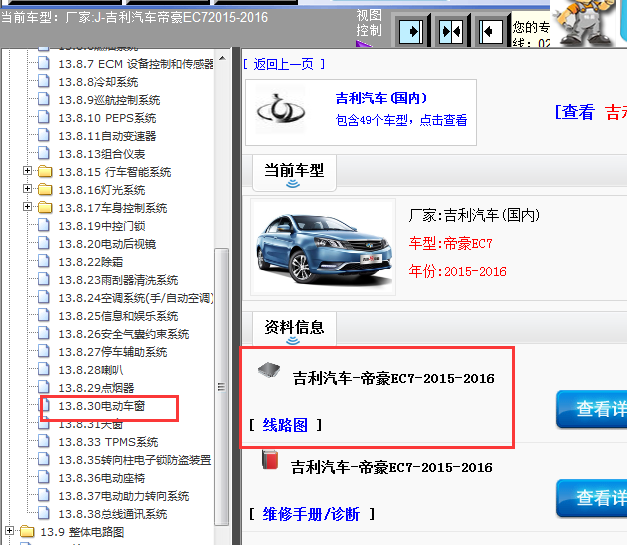Click page icon of 13.8.9巡航控制系统
Screen dimensions: 627x545
[x=44, y=99]
